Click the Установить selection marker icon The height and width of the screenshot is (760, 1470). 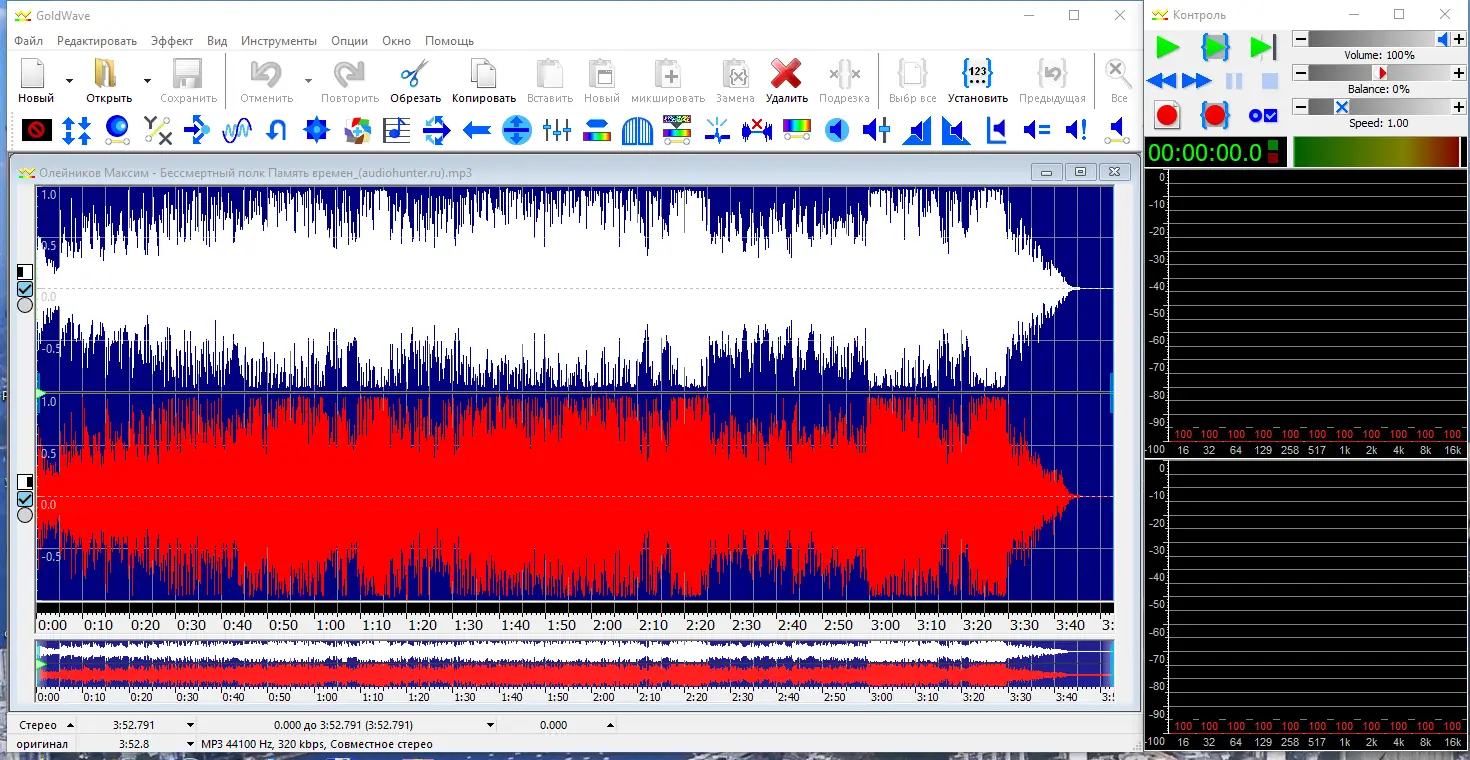click(x=977, y=76)
